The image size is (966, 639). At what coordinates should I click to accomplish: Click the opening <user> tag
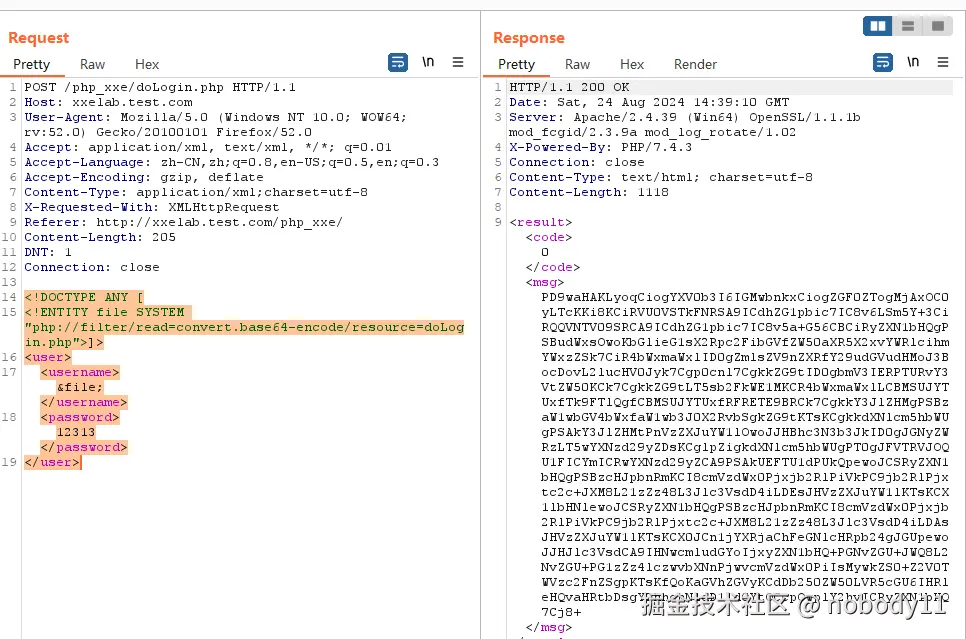pos(47,357)
